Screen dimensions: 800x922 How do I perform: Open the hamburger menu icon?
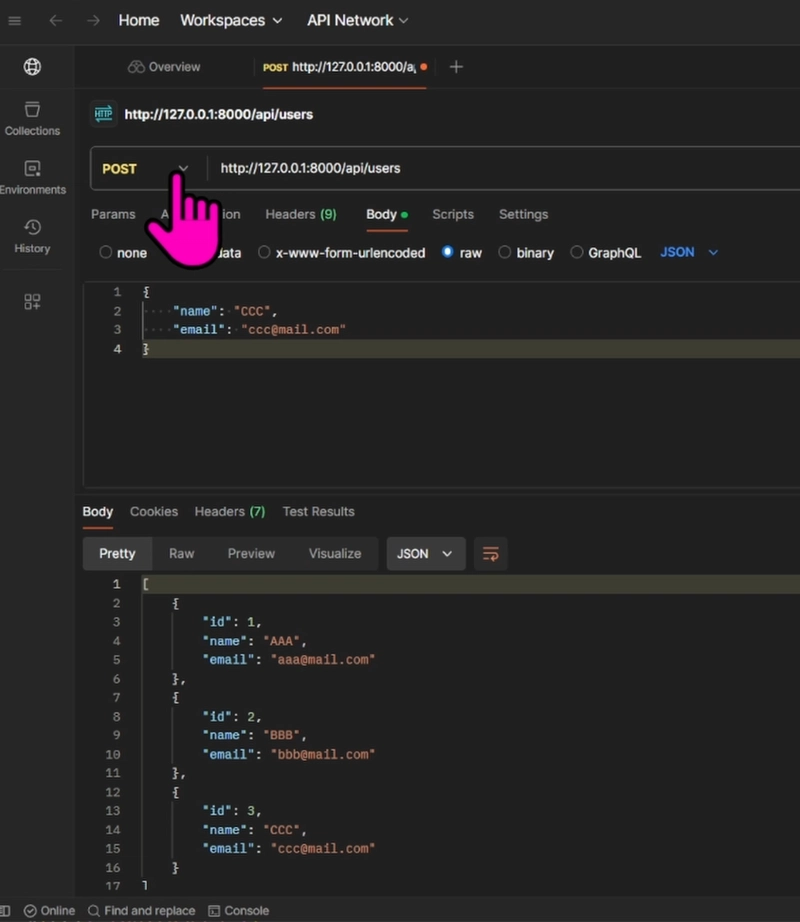pos(15,21)
